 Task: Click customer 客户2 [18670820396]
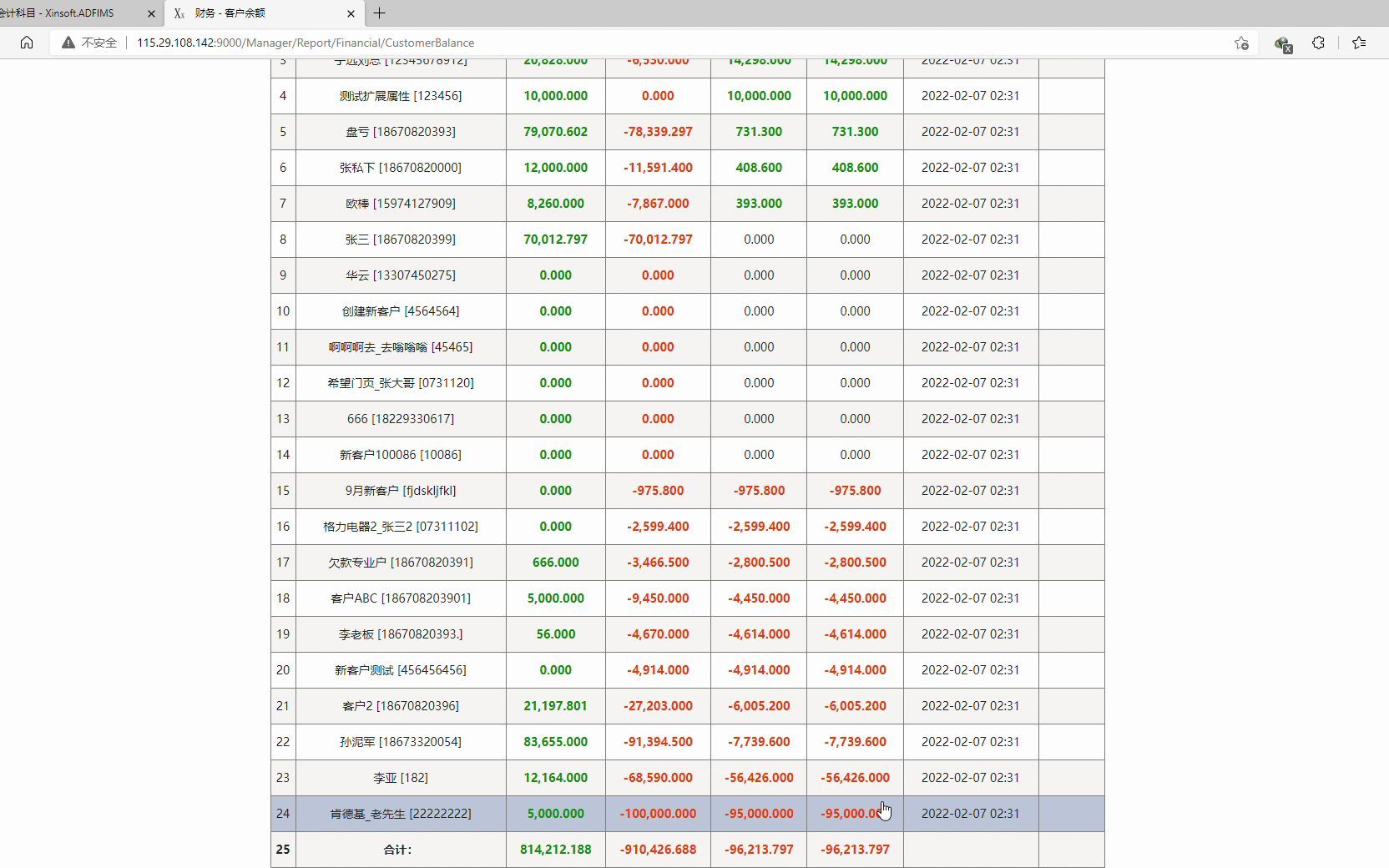click(401, 706)
